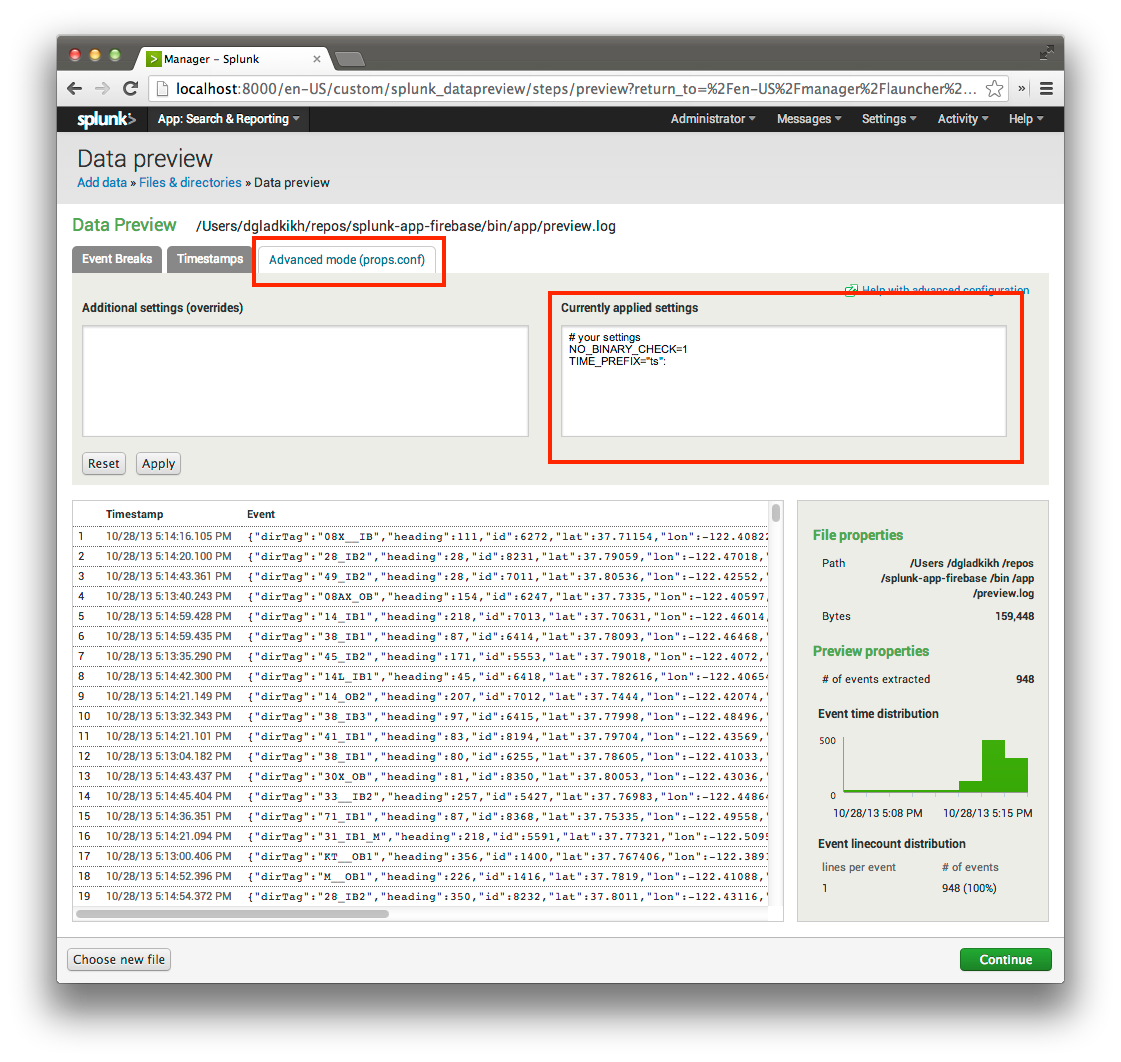Open the Settings dropdown

(889, 119)
